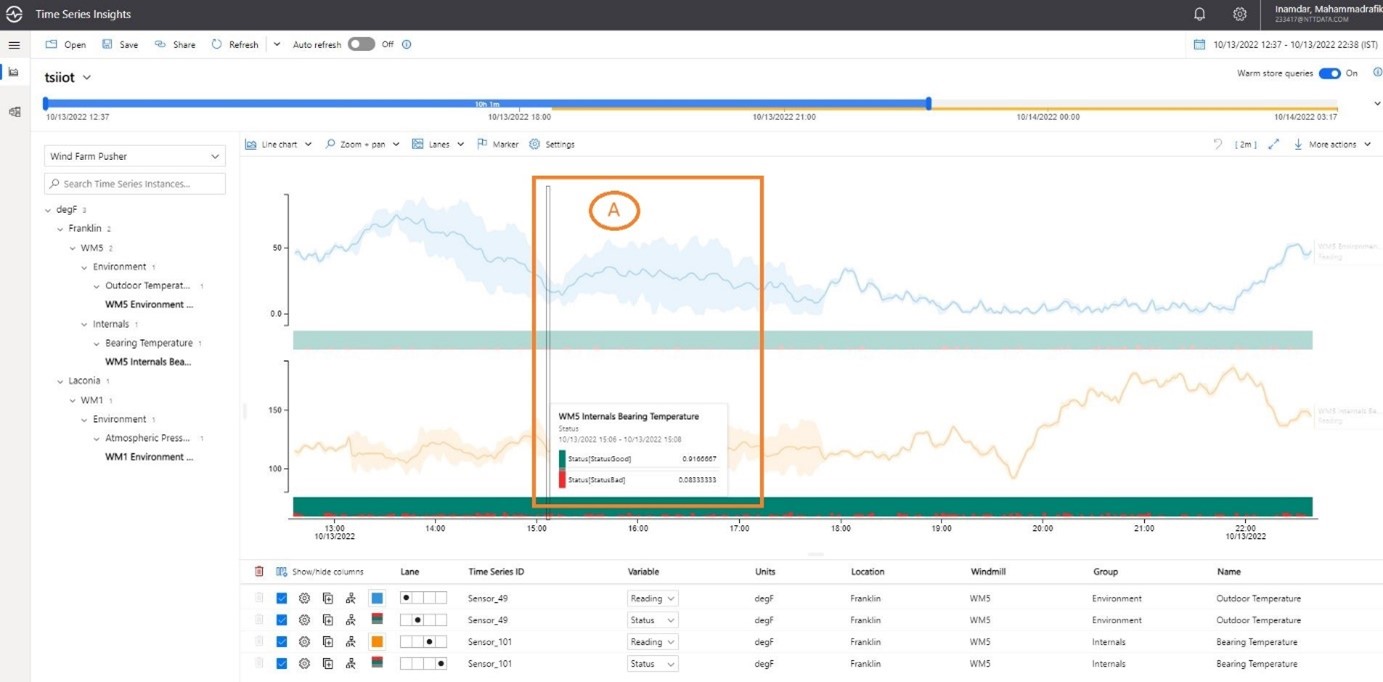
Task: Open the Lanes menu
Action: 438,144
